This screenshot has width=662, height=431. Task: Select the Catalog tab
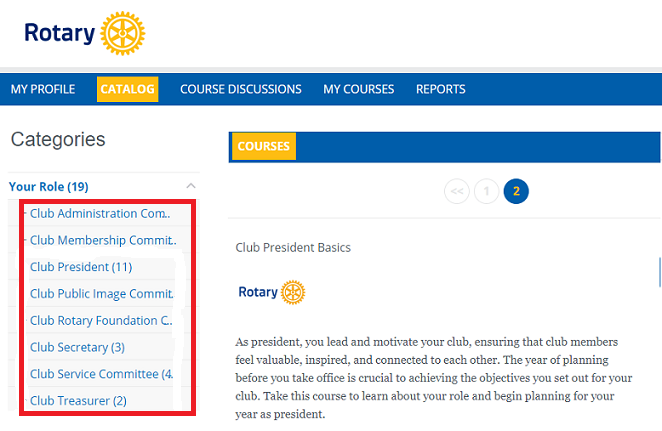pyautogui.click(x=127, y=89)
